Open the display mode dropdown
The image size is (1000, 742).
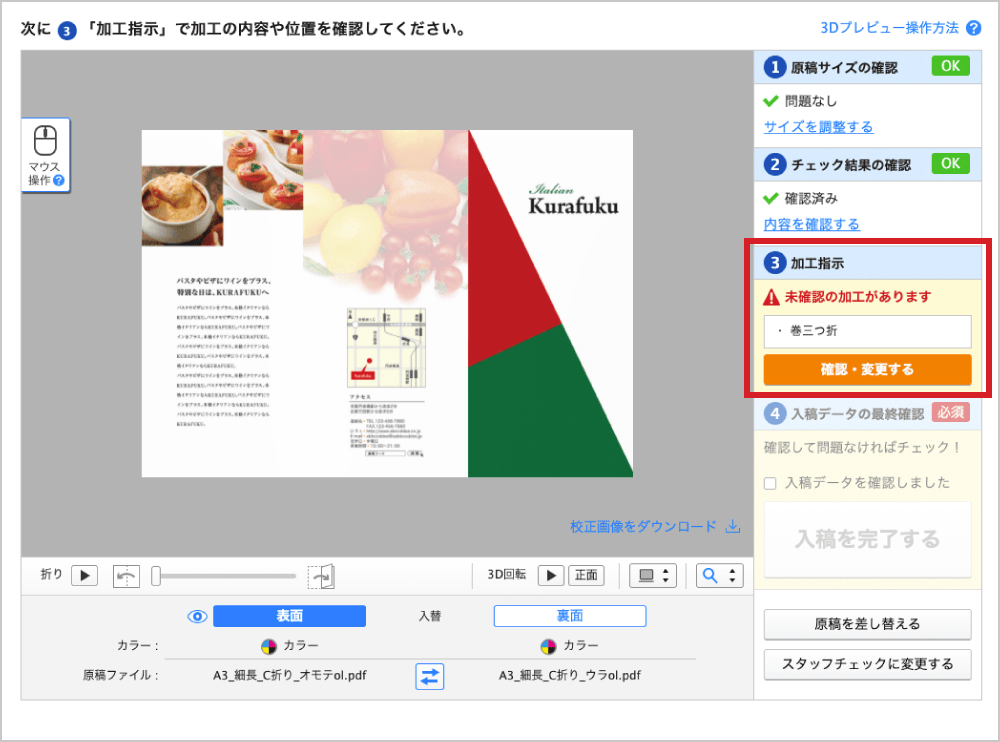(x=654, y=575)
